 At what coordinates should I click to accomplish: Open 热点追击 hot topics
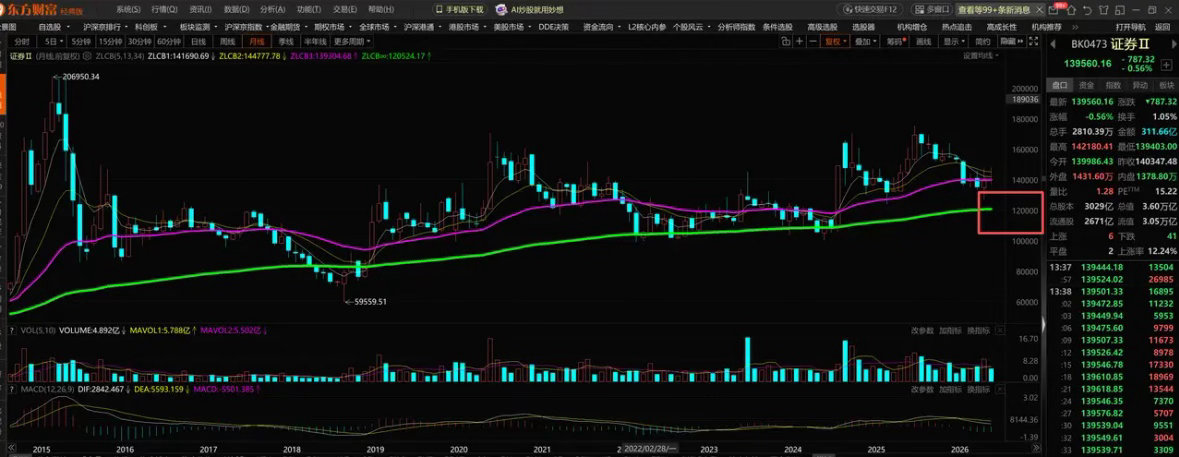[956, 26]
